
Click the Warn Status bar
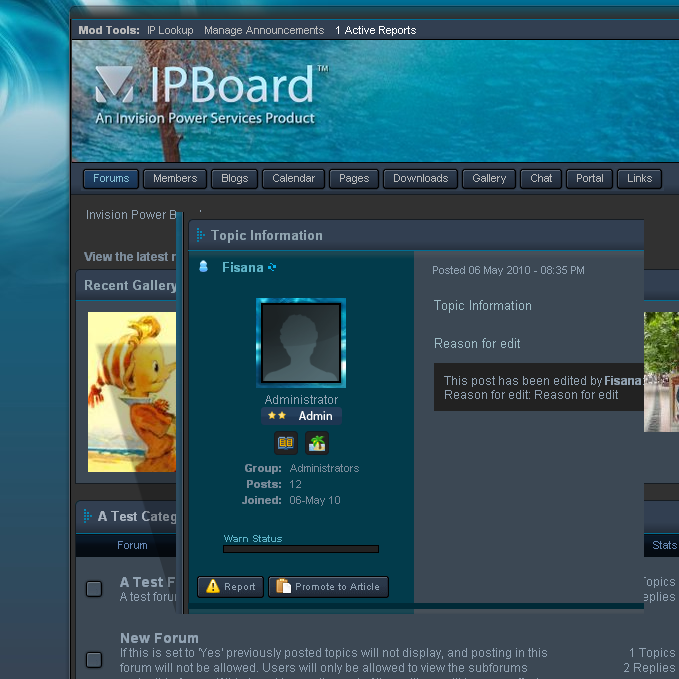301,549
